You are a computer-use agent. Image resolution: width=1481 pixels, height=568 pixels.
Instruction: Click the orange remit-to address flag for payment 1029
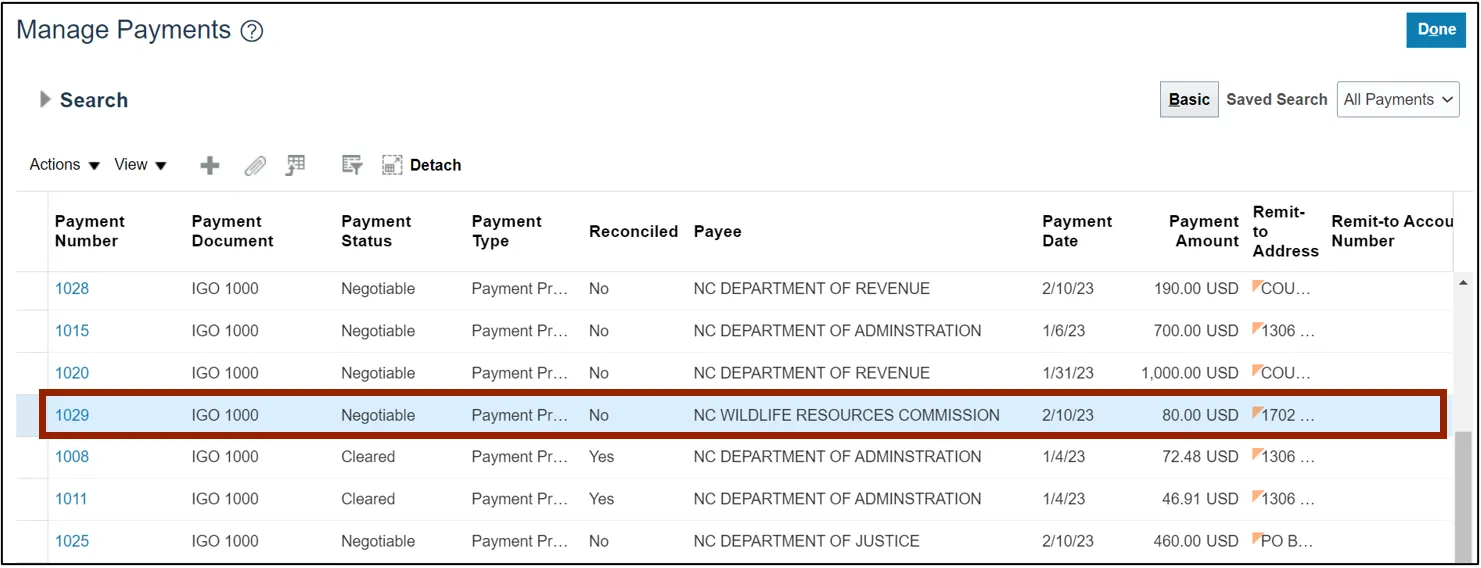[x=1258, y=411]
